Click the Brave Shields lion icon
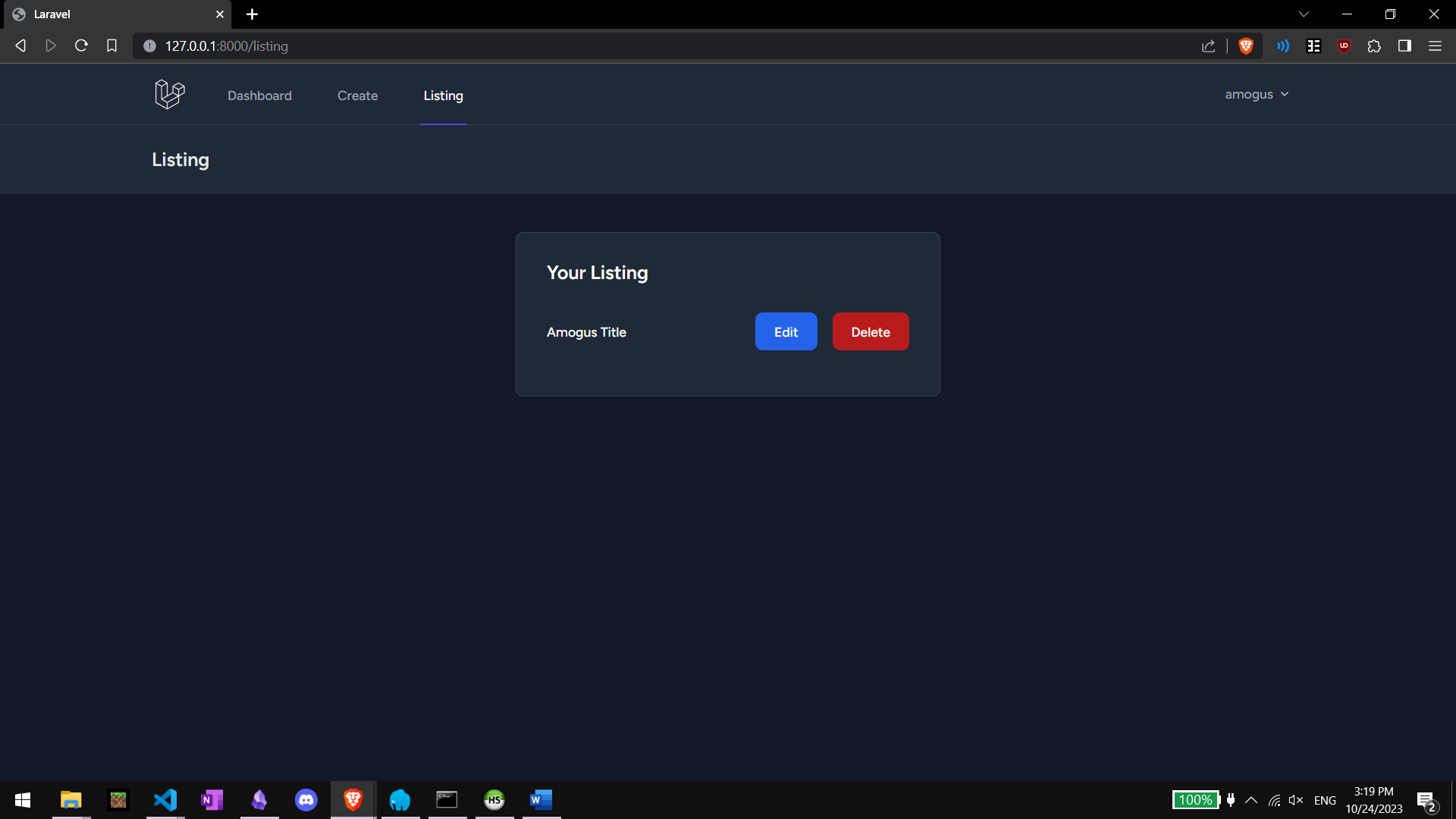Screen dimensions: 1456x819 pos(1245,46)
